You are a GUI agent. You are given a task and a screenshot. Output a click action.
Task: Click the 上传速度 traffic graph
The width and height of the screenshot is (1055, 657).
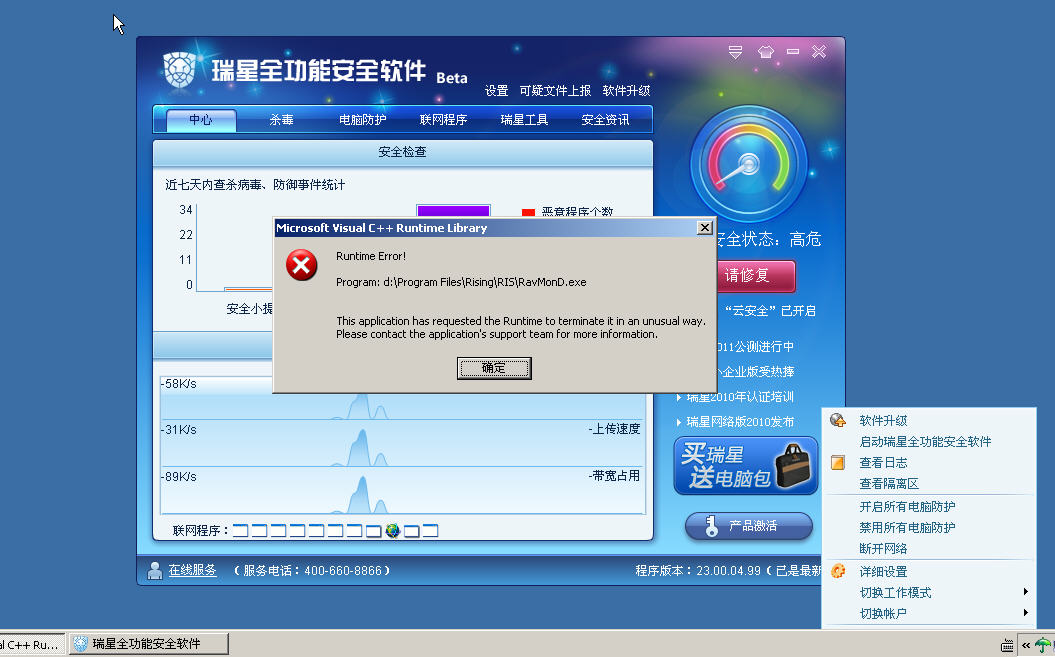pyautogui.click(x=402, y=444)
